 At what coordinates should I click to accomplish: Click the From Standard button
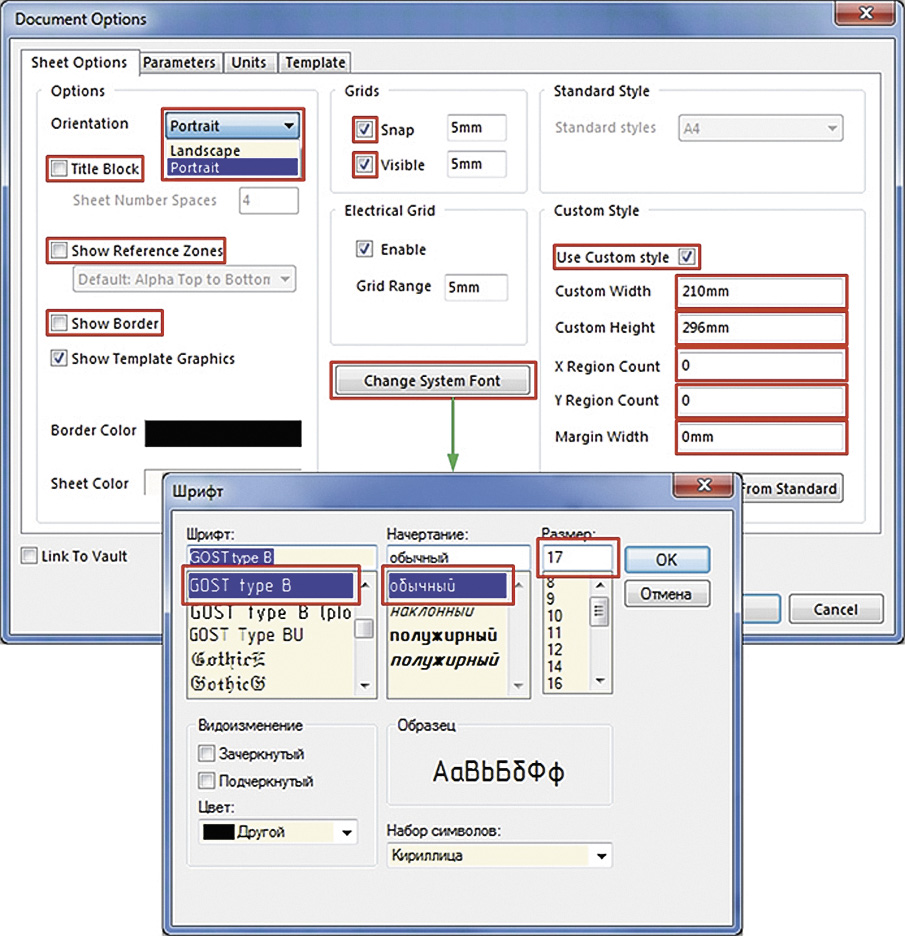791,488
